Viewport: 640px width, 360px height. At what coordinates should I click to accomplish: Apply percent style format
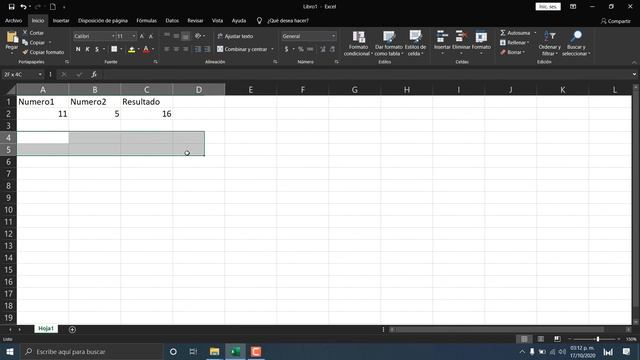[301, 49]
